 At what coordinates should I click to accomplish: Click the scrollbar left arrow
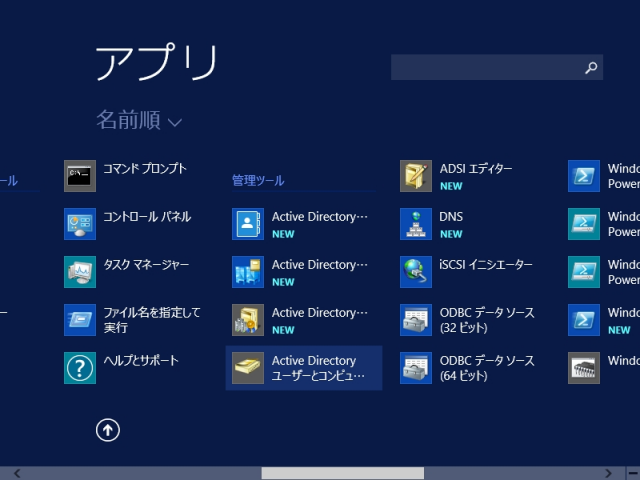coord(16,473)
